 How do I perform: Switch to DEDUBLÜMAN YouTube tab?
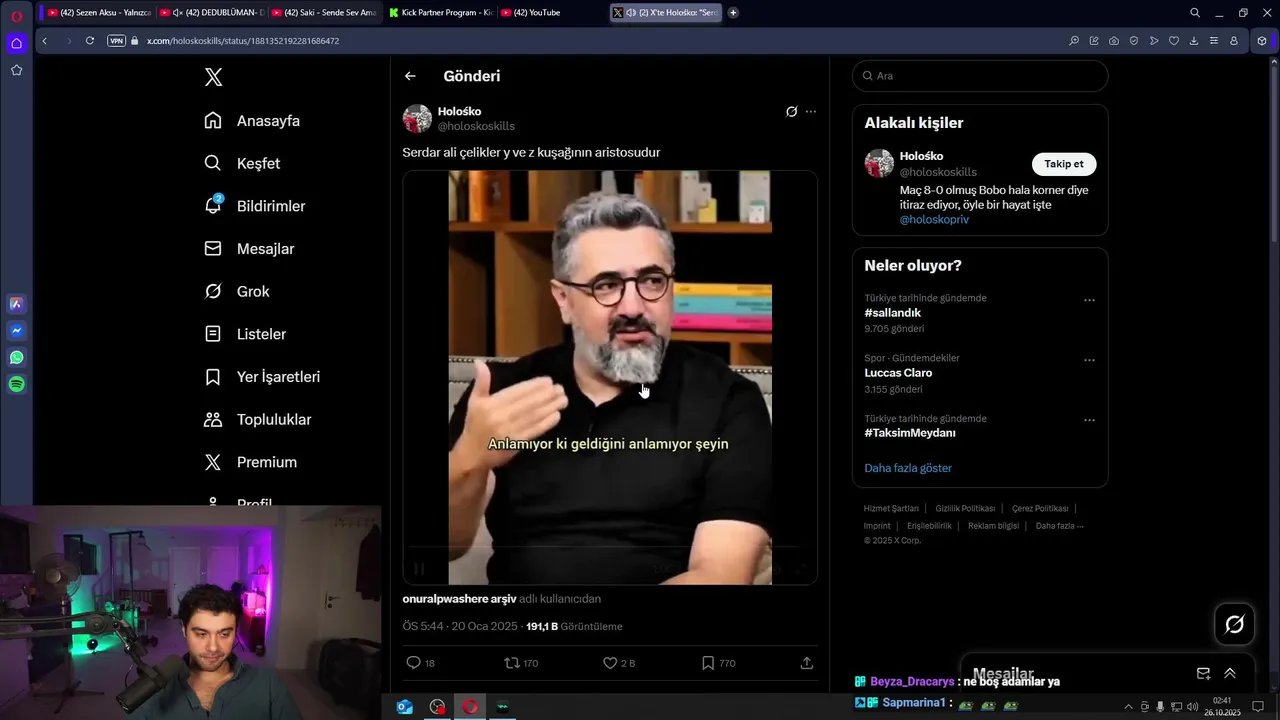click(x=211, y=13)
